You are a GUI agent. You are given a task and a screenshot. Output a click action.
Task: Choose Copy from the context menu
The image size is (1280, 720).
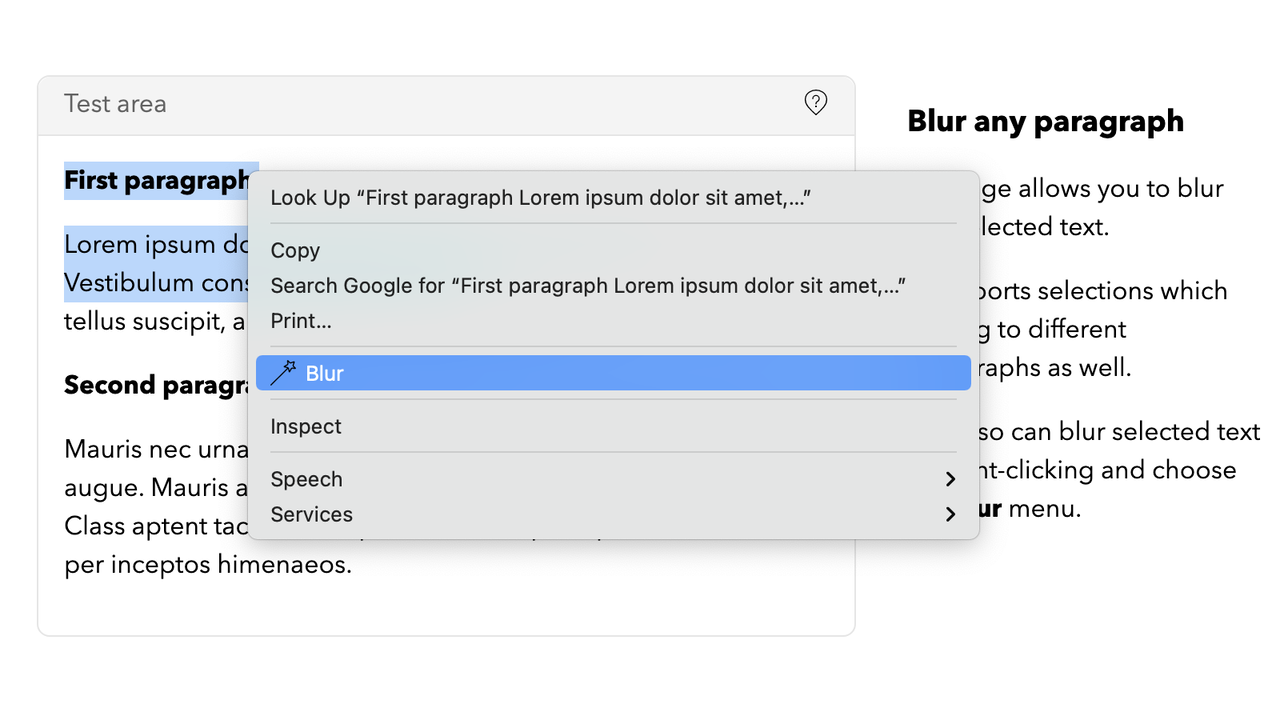(295, 251)
